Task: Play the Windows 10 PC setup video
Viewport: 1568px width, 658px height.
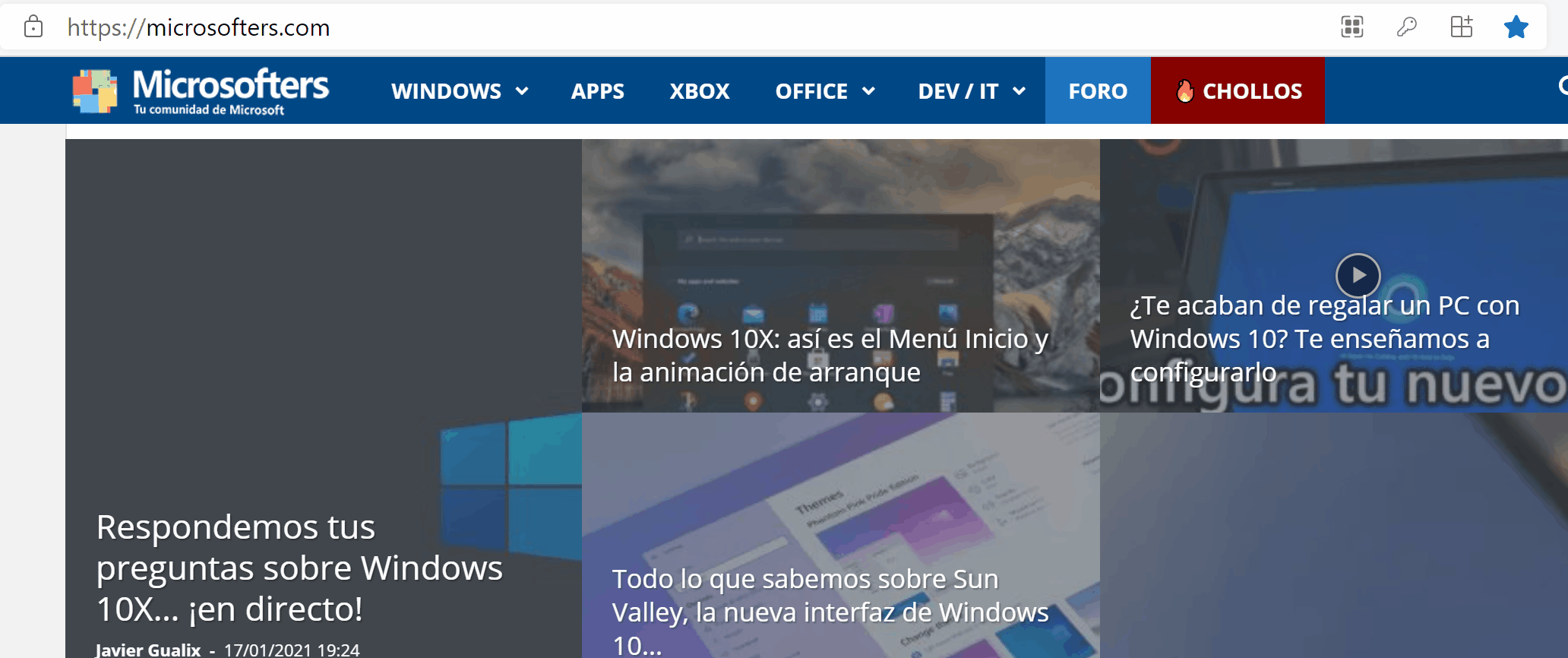Action: point(1358,275)
